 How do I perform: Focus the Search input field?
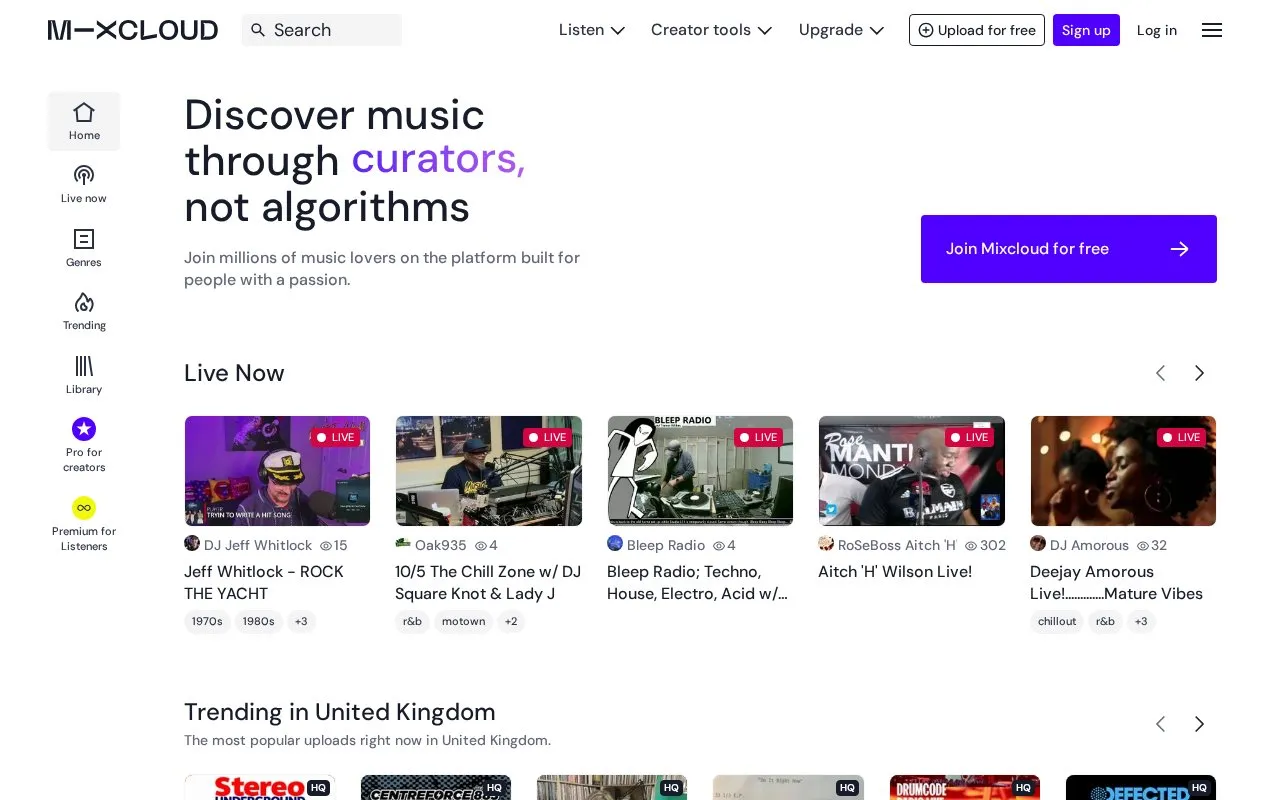coord(322,30)
